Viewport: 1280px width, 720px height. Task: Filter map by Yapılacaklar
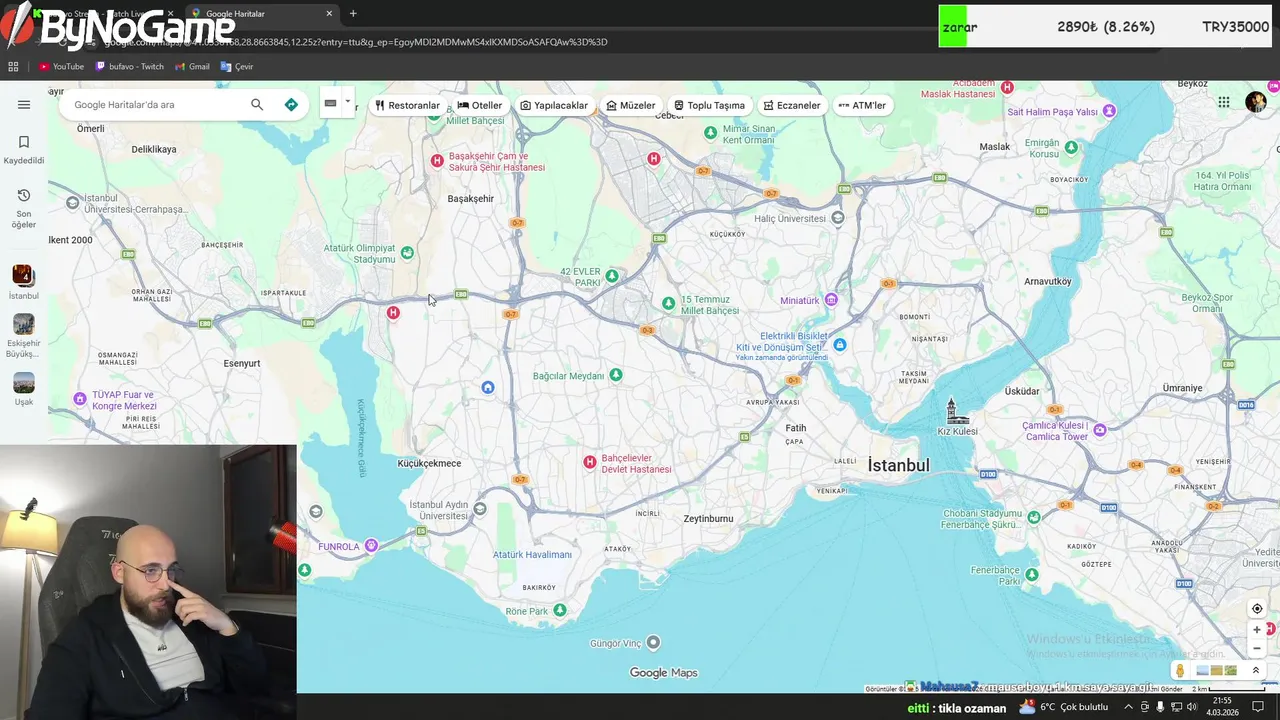click(x=554, y=105)
